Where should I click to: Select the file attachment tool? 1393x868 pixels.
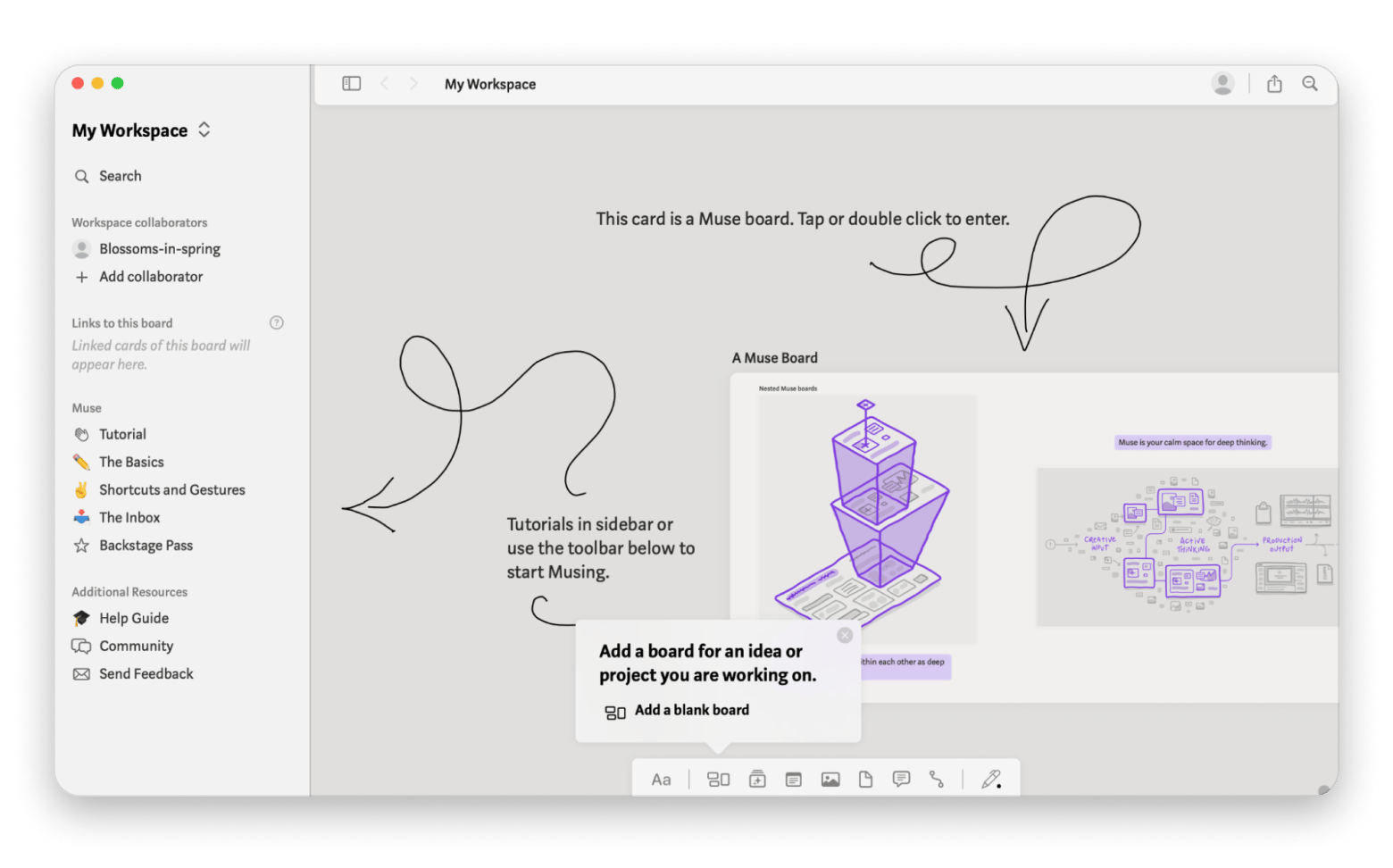coord(865,779)
